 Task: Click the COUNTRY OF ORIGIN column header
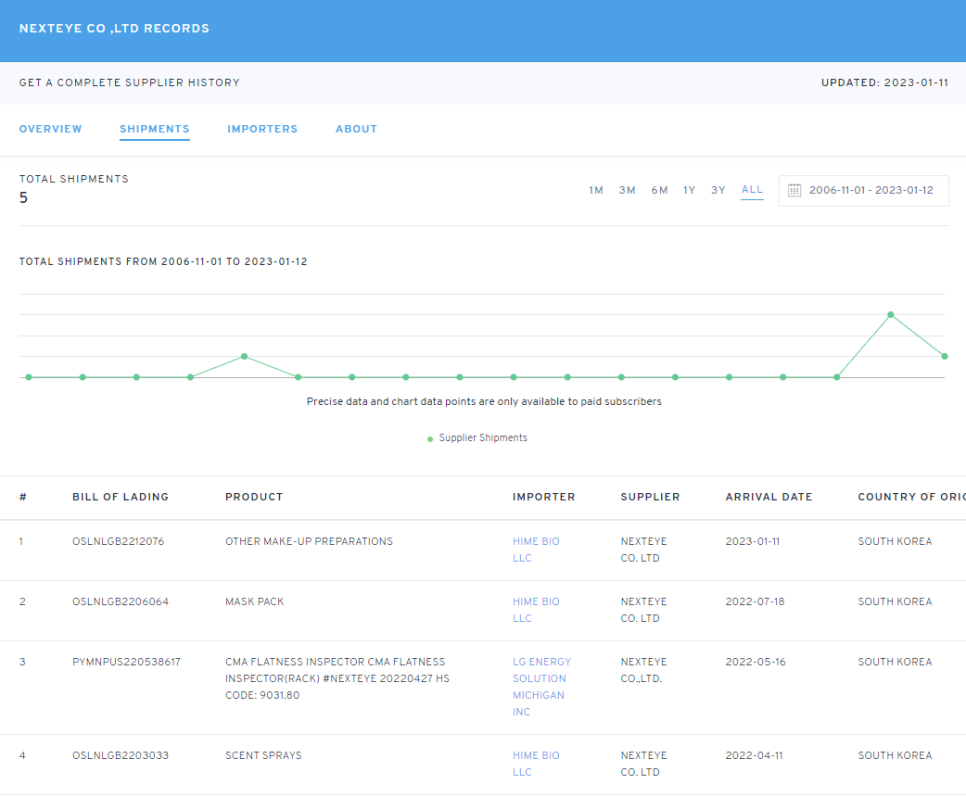point(912,497)
